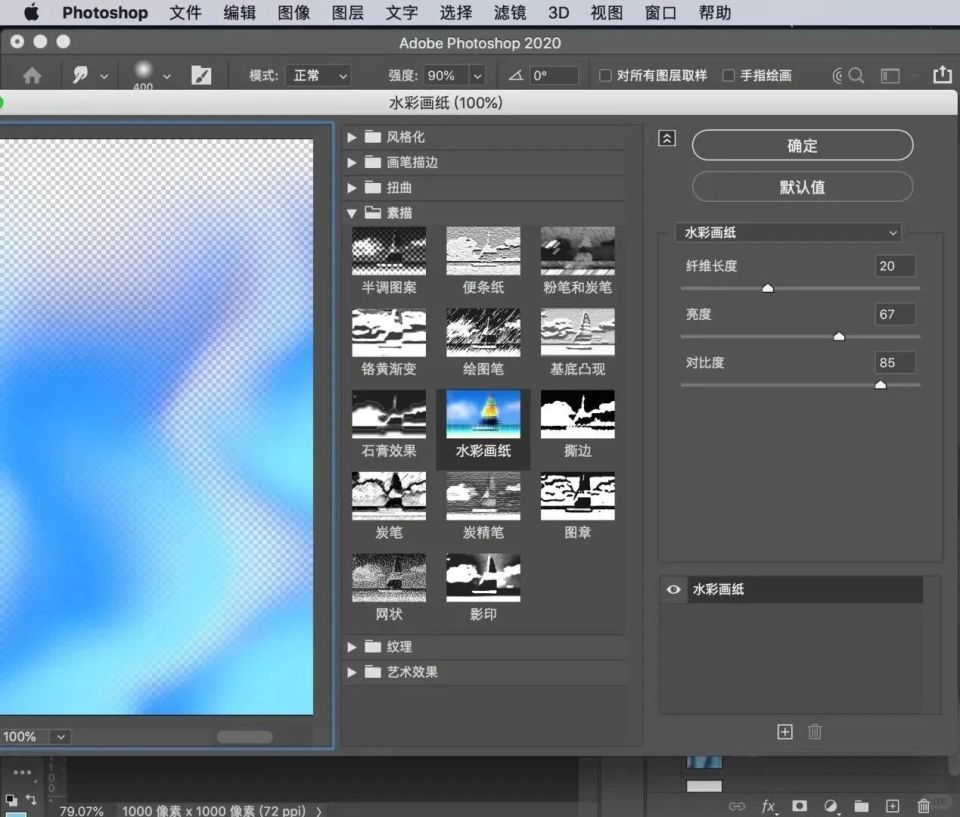Click the link layers icon

[x=737, y=806]
